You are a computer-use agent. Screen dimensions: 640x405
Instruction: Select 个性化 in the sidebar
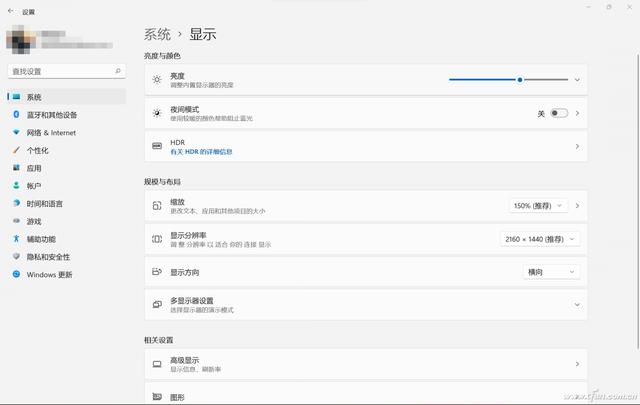[67, 150]
